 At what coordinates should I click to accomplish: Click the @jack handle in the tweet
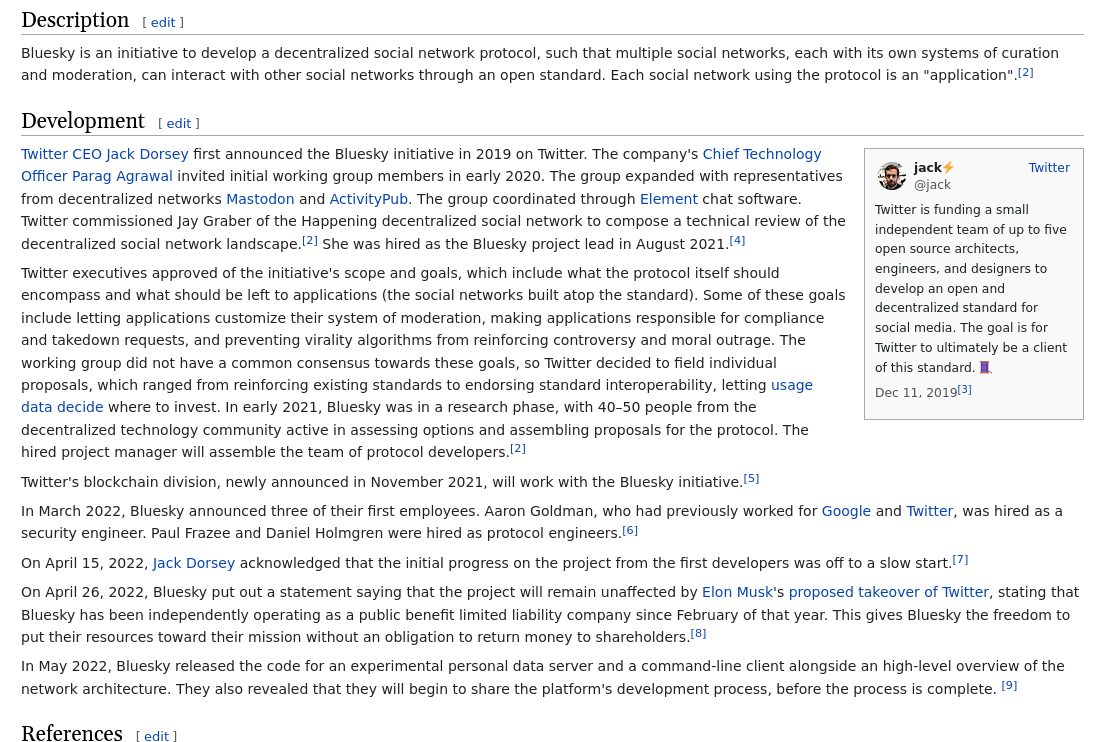(932, 185)
